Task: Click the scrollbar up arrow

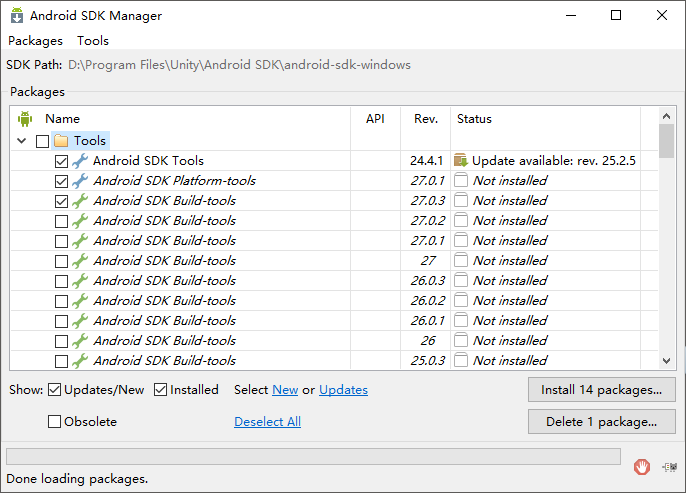Action: click(667, 118)
